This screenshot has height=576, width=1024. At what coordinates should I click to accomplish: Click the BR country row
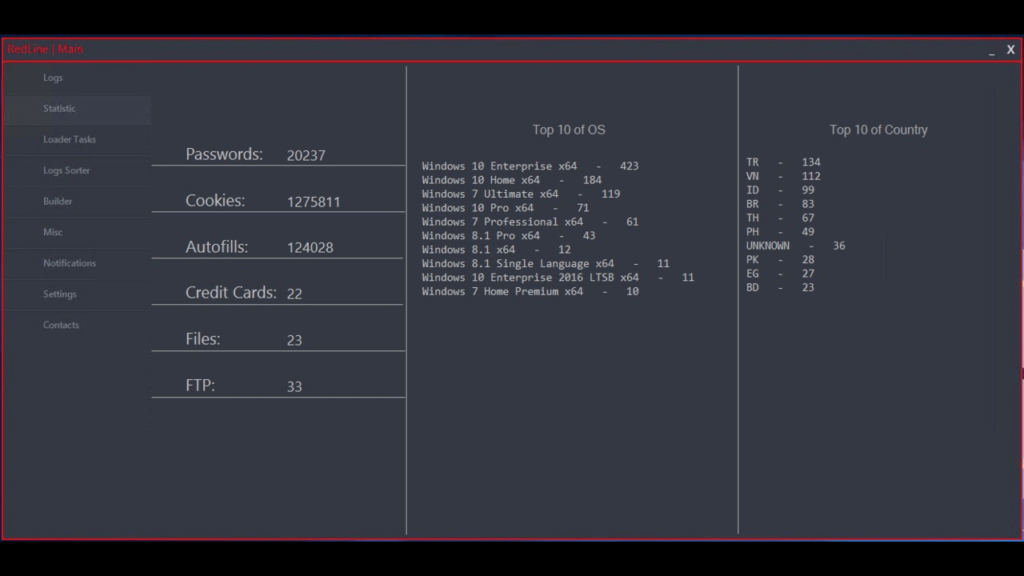tap(780, 204)
